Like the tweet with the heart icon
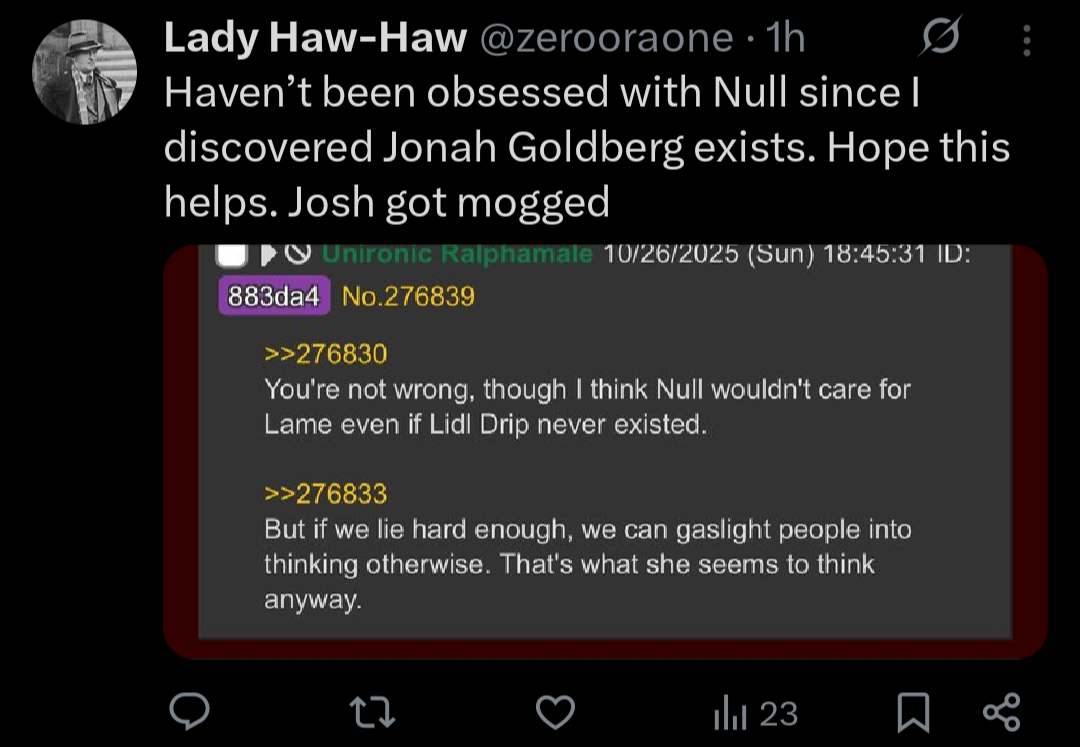This screenshot has width=1080, height=747. point(555,712)
